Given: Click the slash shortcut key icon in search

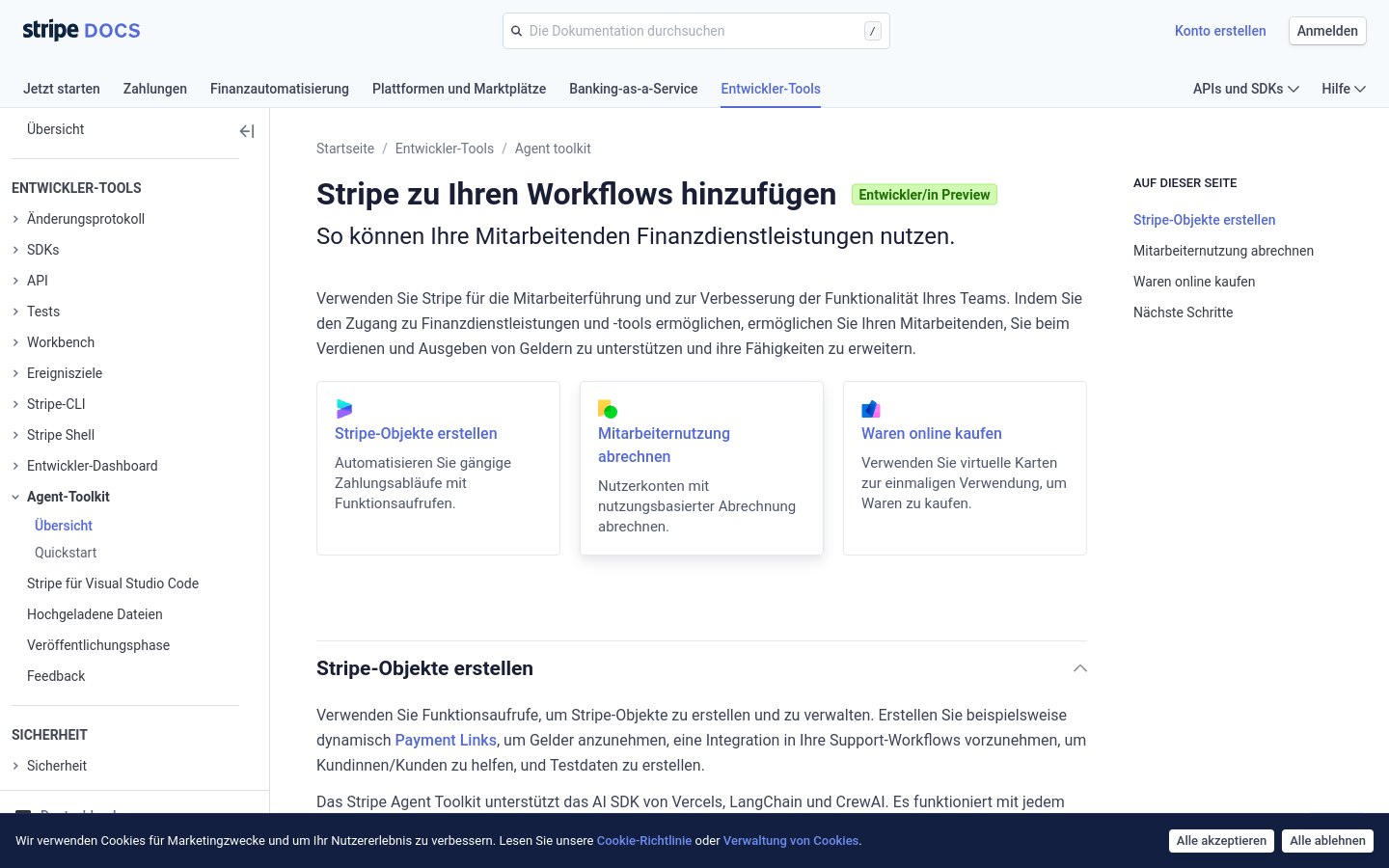Looking at the screenshot, I should [873, 31].
